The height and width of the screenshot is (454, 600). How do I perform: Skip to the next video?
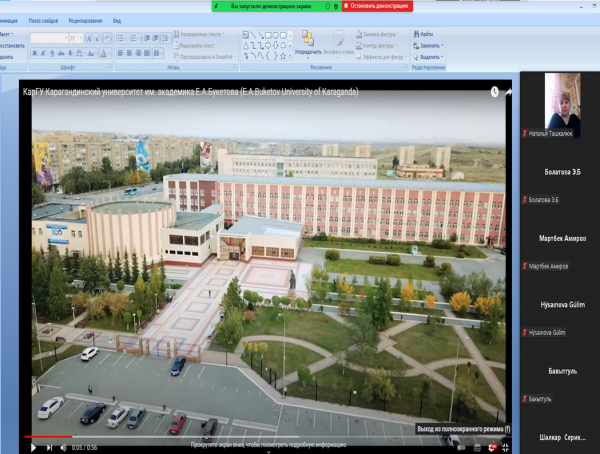coord(48,447)
